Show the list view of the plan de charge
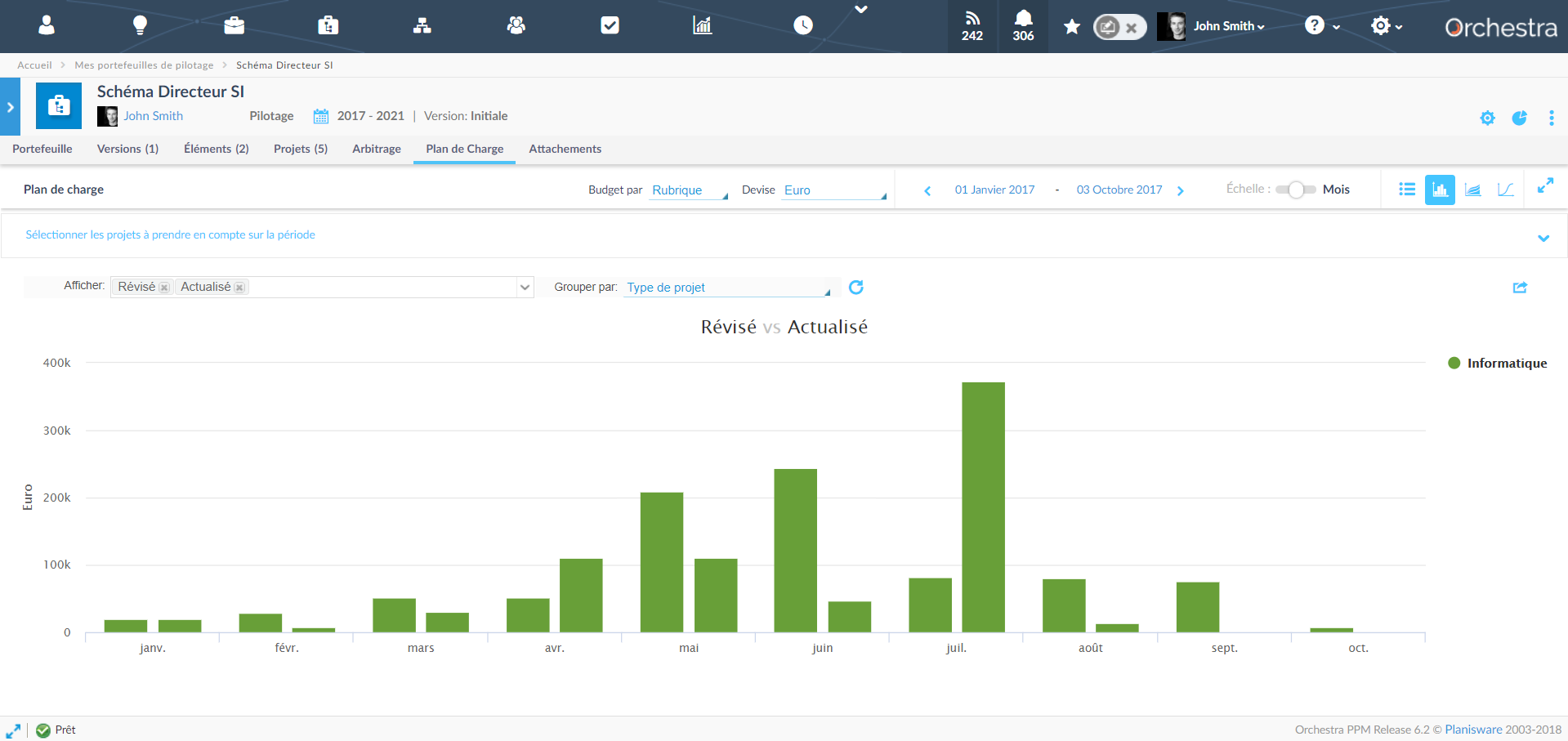 click(x=1407, y=189)
